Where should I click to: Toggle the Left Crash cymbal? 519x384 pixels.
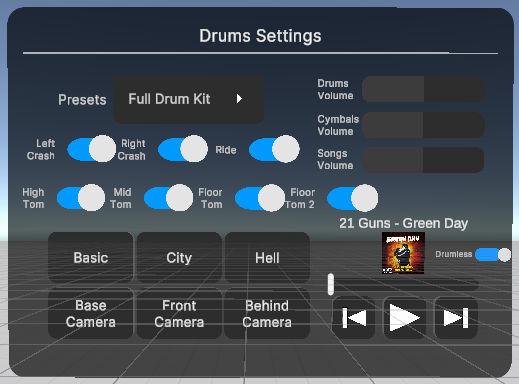pos(92,149)
